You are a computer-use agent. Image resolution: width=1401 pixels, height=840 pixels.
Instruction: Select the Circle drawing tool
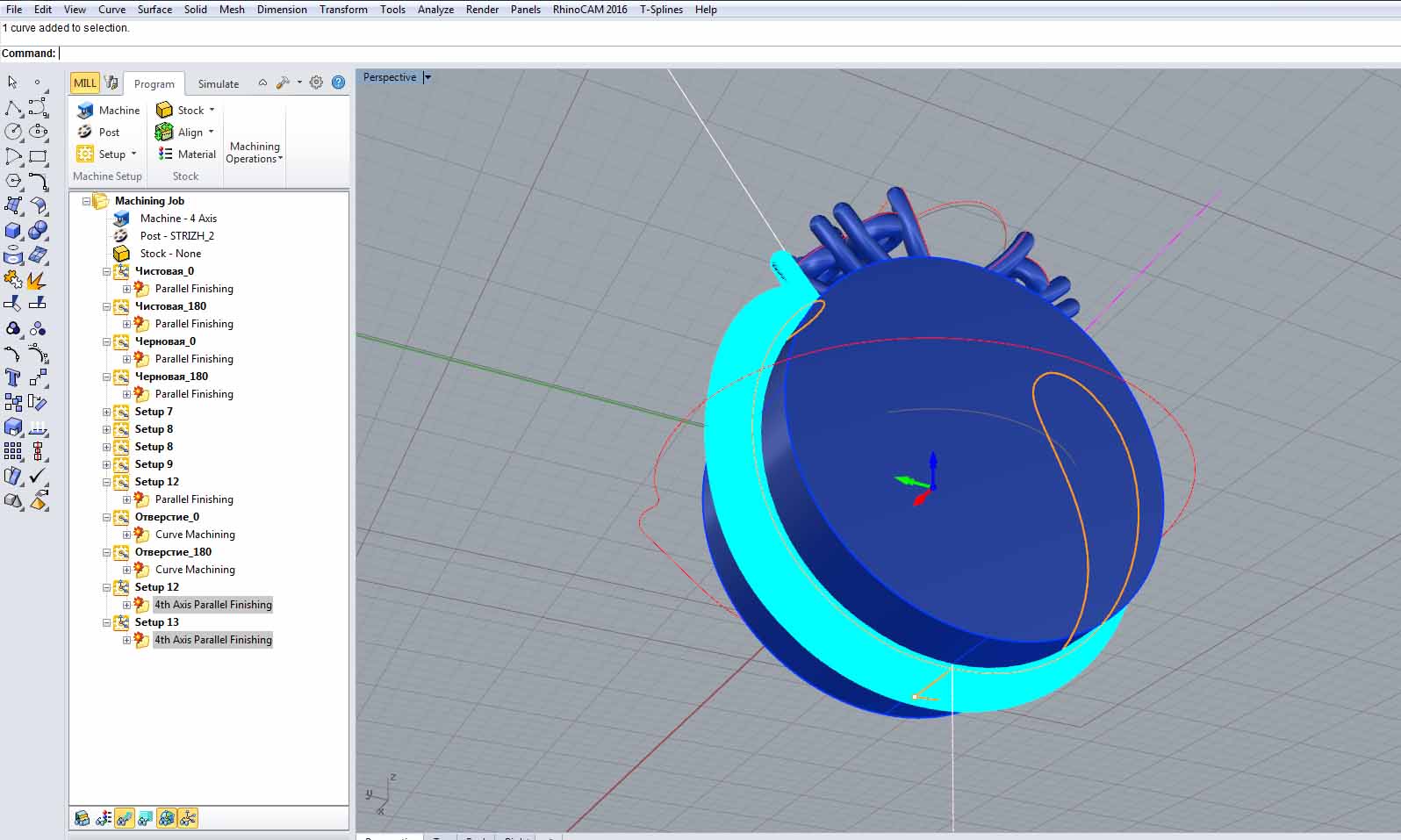coord(13,132)
